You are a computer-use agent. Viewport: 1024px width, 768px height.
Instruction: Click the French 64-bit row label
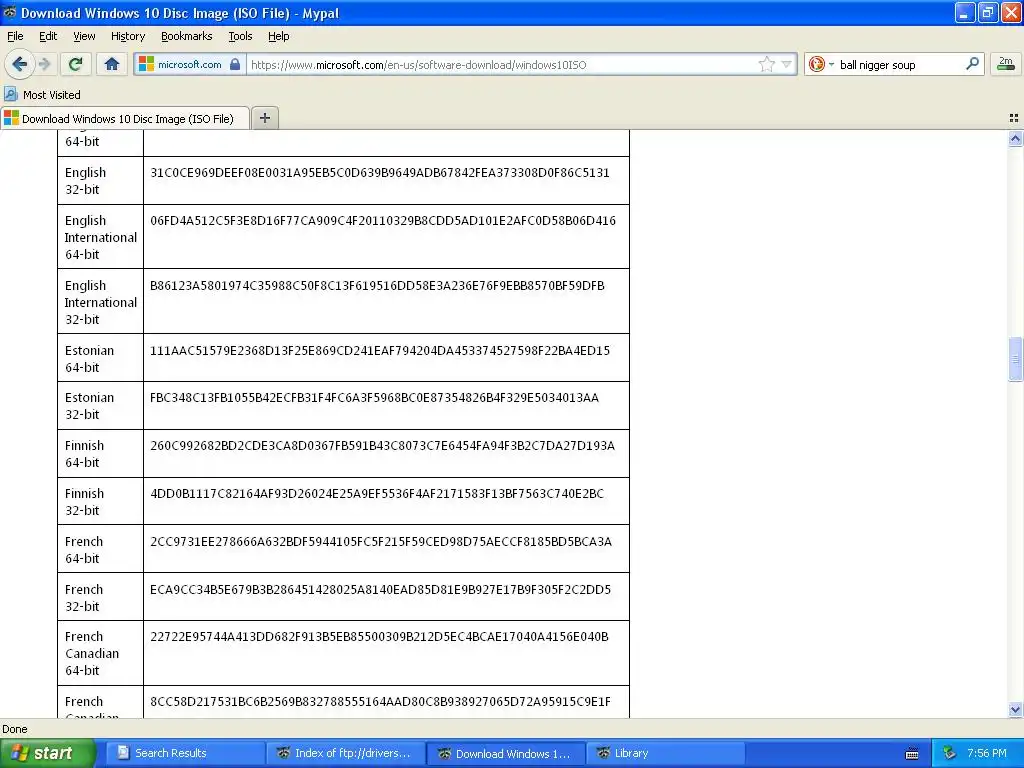tap(84, 550)
